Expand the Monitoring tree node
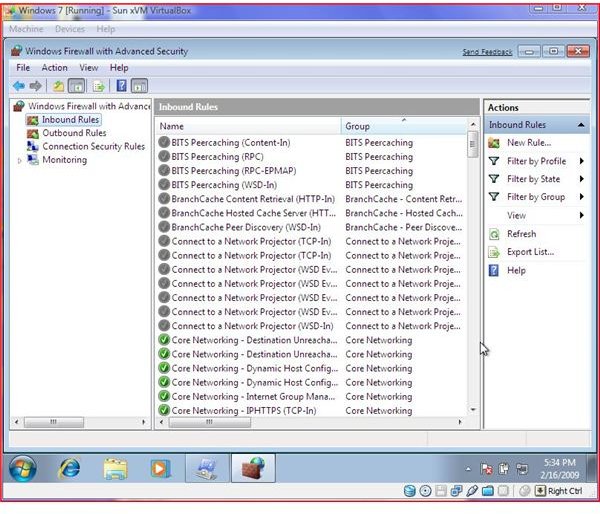 tap(20, 161)
